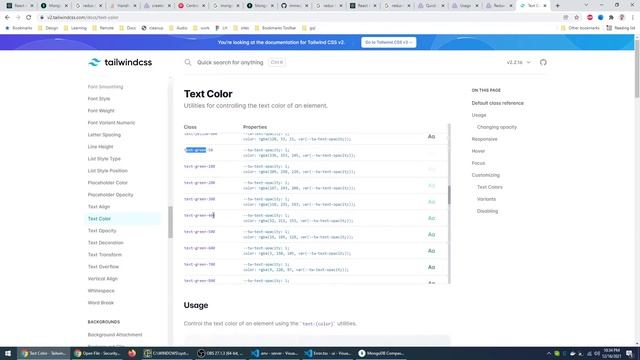Open the taskbar clock and date
This screenshot has height=360, width=640.
(611, 353)
